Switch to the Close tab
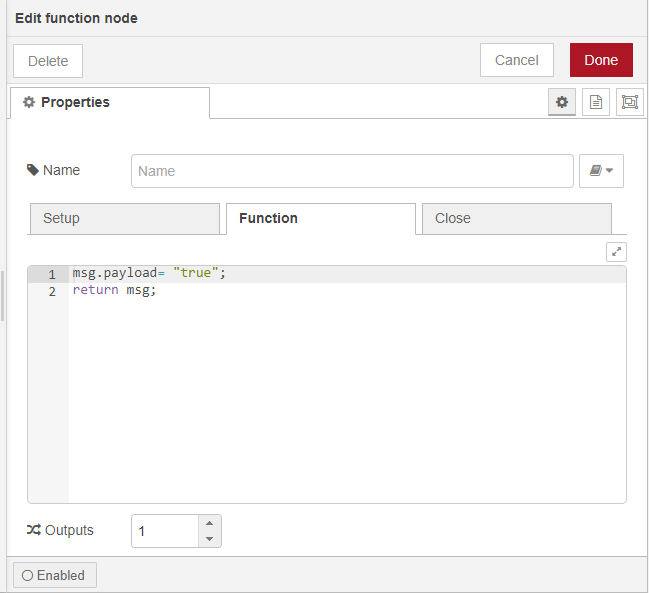 point(515,218)
